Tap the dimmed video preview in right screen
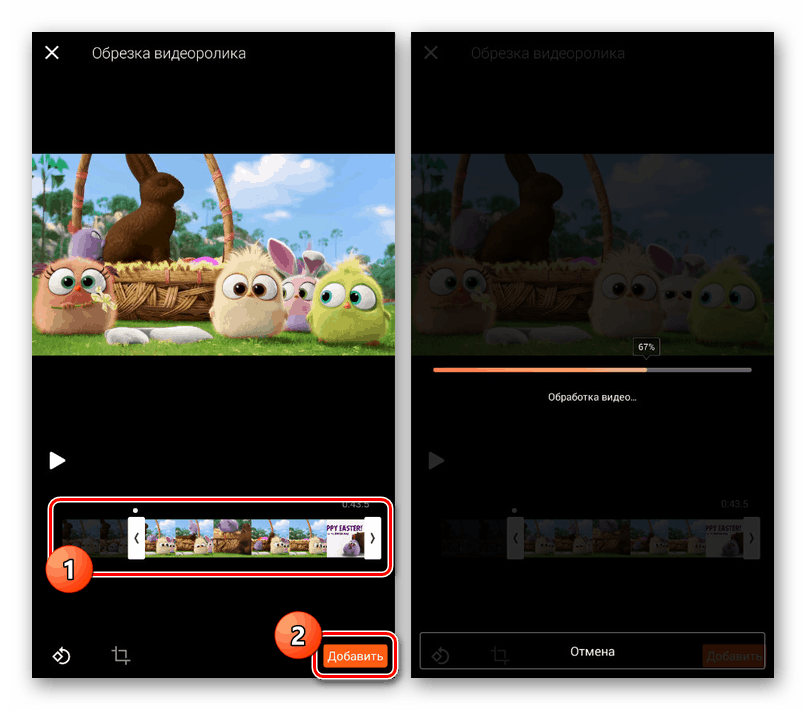 click(x=592, y=254)
